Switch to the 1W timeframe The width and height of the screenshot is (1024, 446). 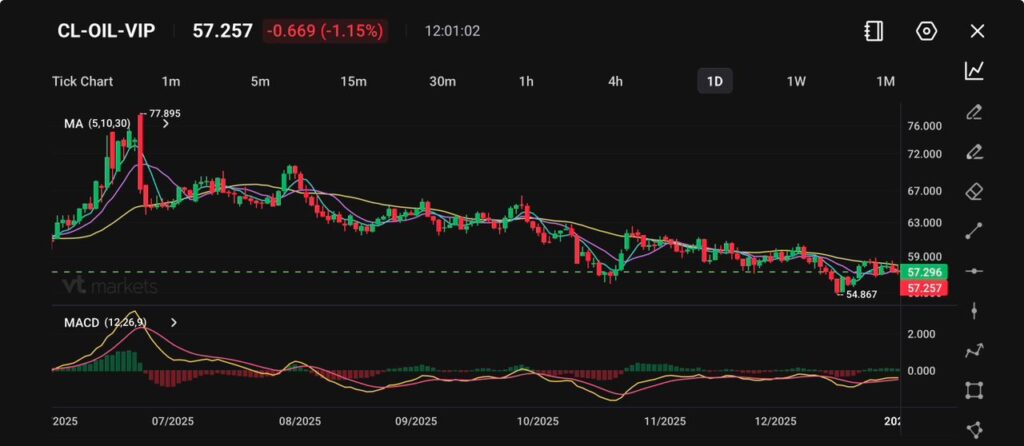[796, 81]
